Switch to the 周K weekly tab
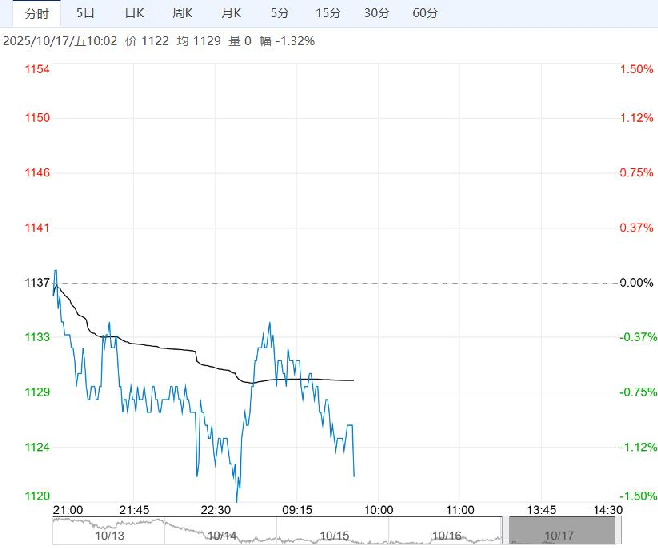658x548 pixels. click(x=182, y=13)
